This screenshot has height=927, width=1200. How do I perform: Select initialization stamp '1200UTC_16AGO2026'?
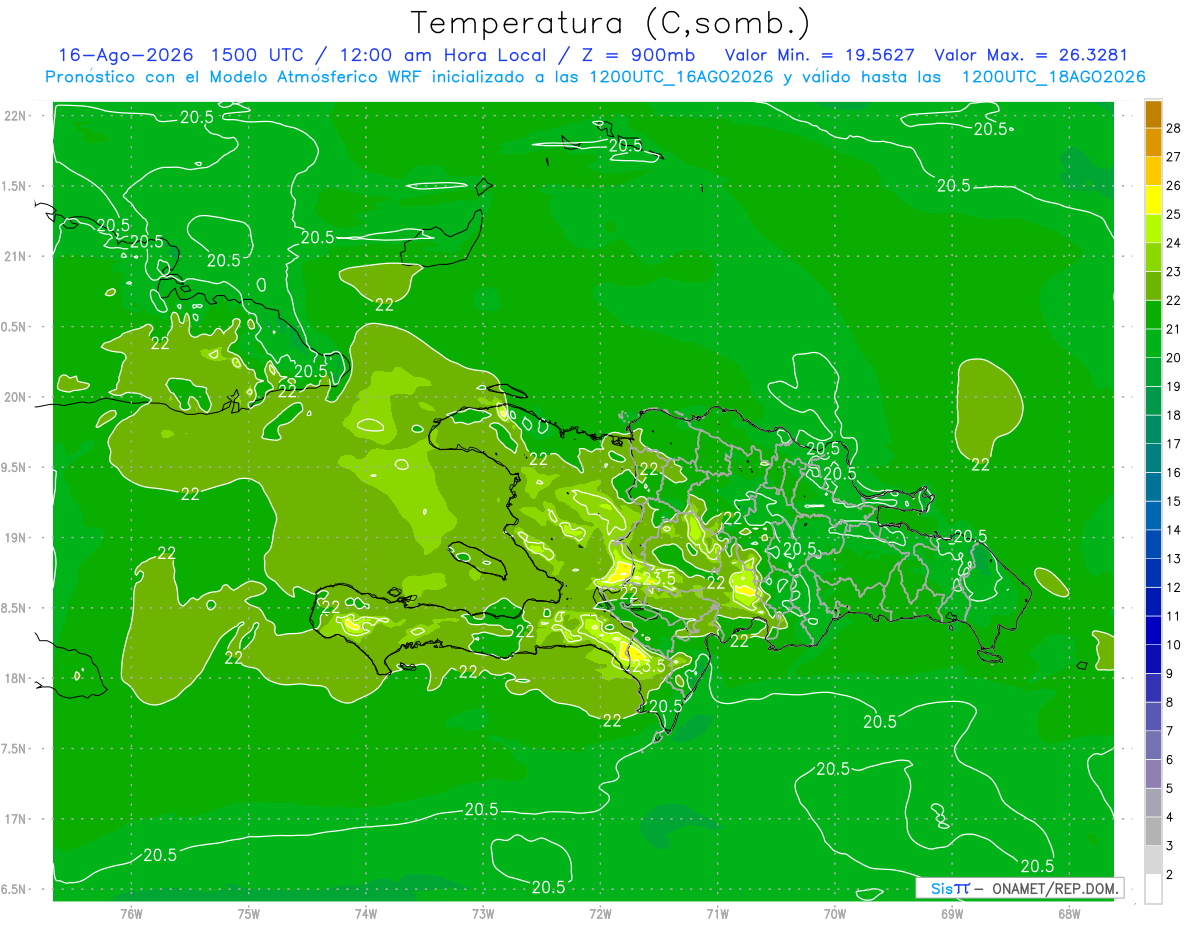(x=680, y=77)
